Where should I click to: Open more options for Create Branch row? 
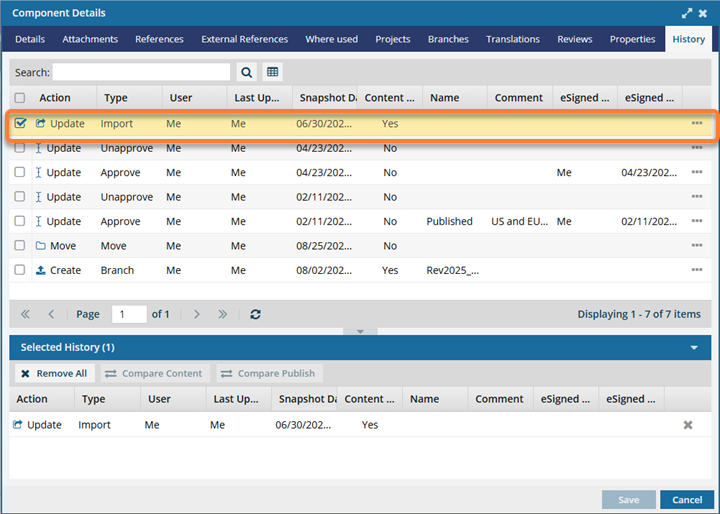697,270
